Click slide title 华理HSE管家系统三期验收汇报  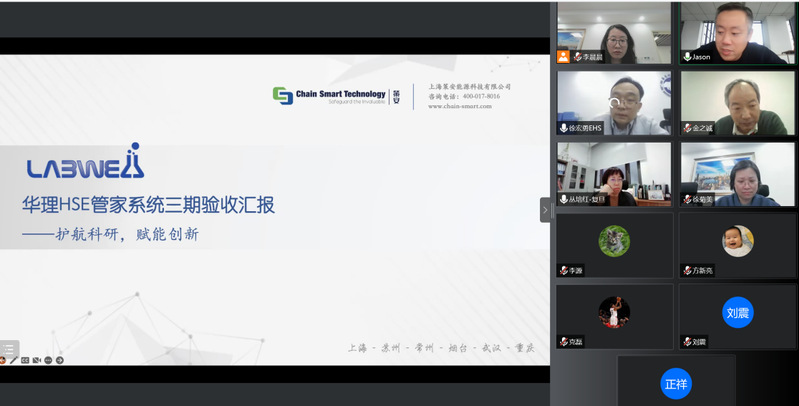tap(148, 205)
